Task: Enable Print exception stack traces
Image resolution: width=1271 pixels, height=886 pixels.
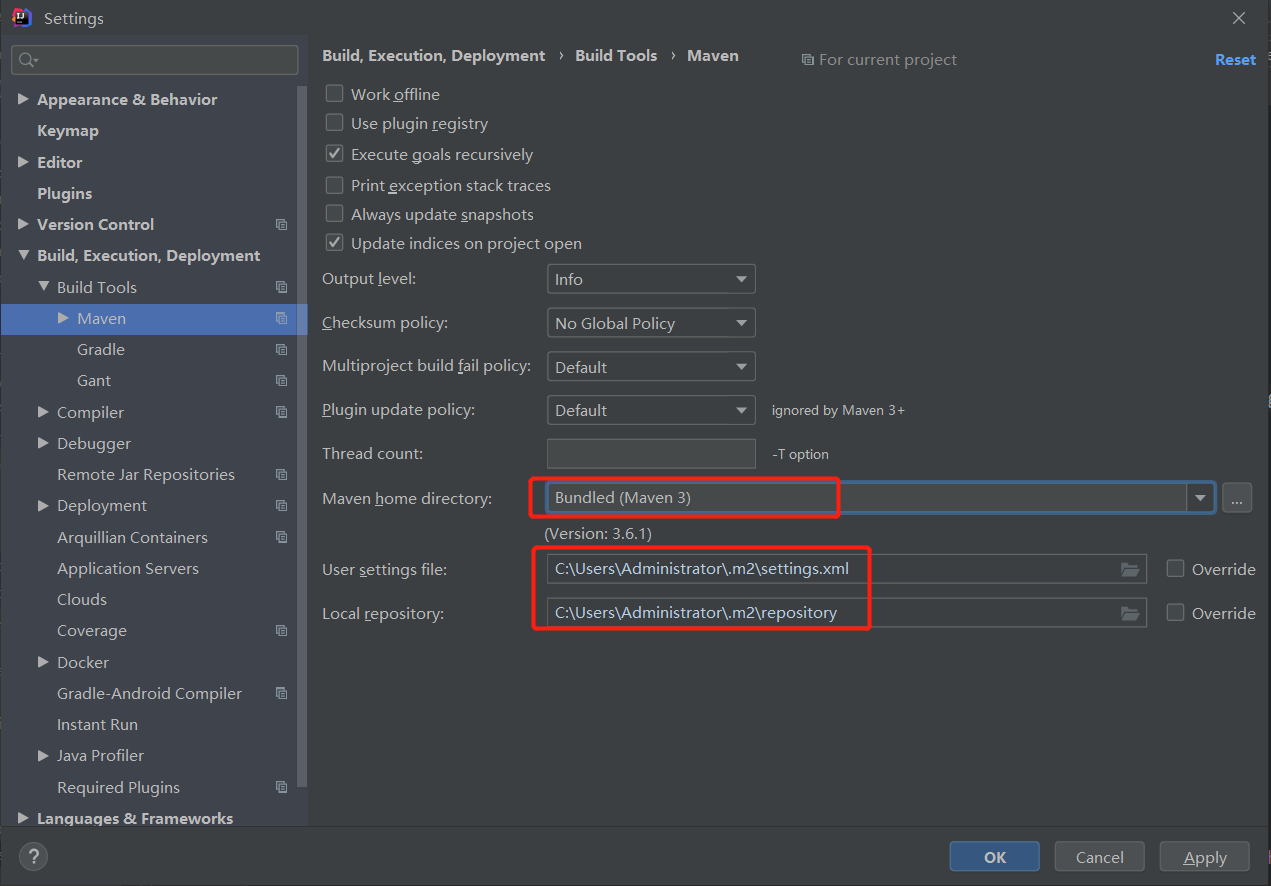Action: (334, 185)
